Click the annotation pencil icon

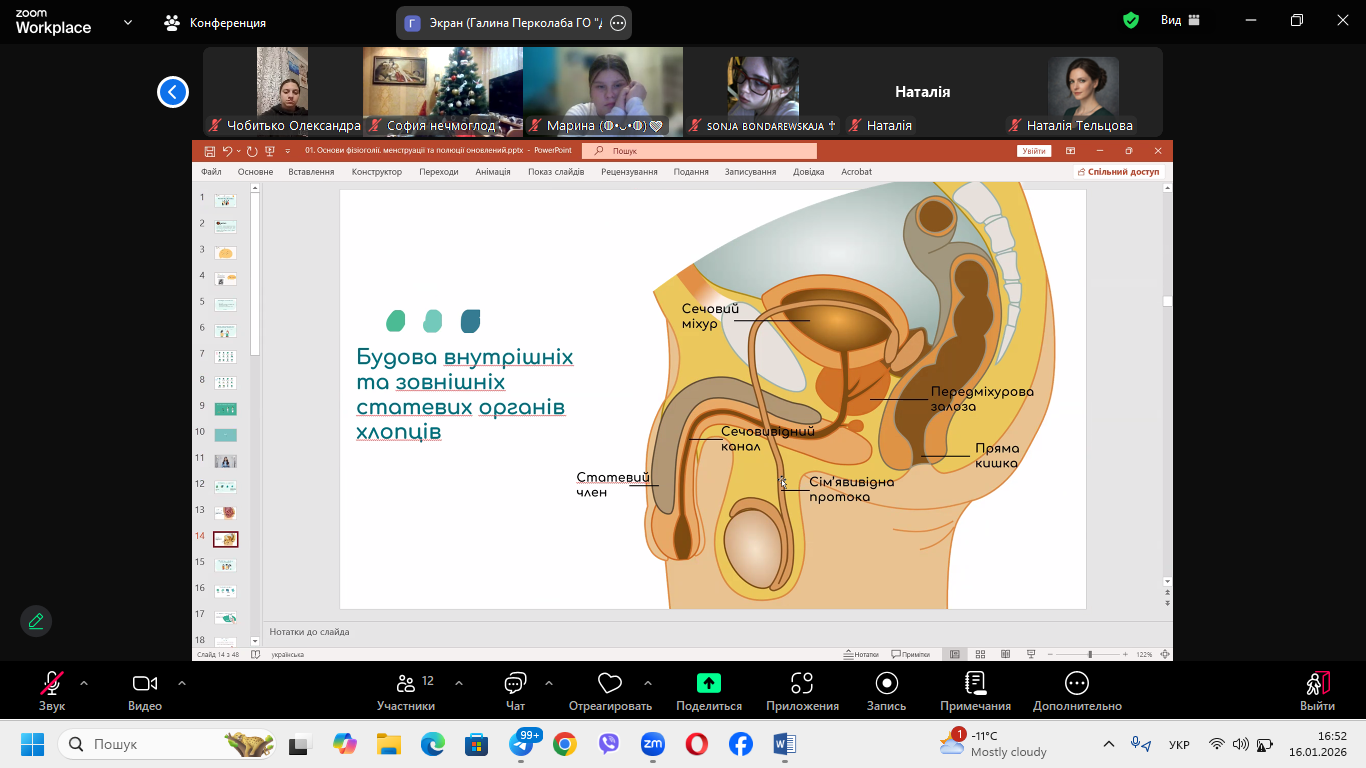(x=36, y=621)
